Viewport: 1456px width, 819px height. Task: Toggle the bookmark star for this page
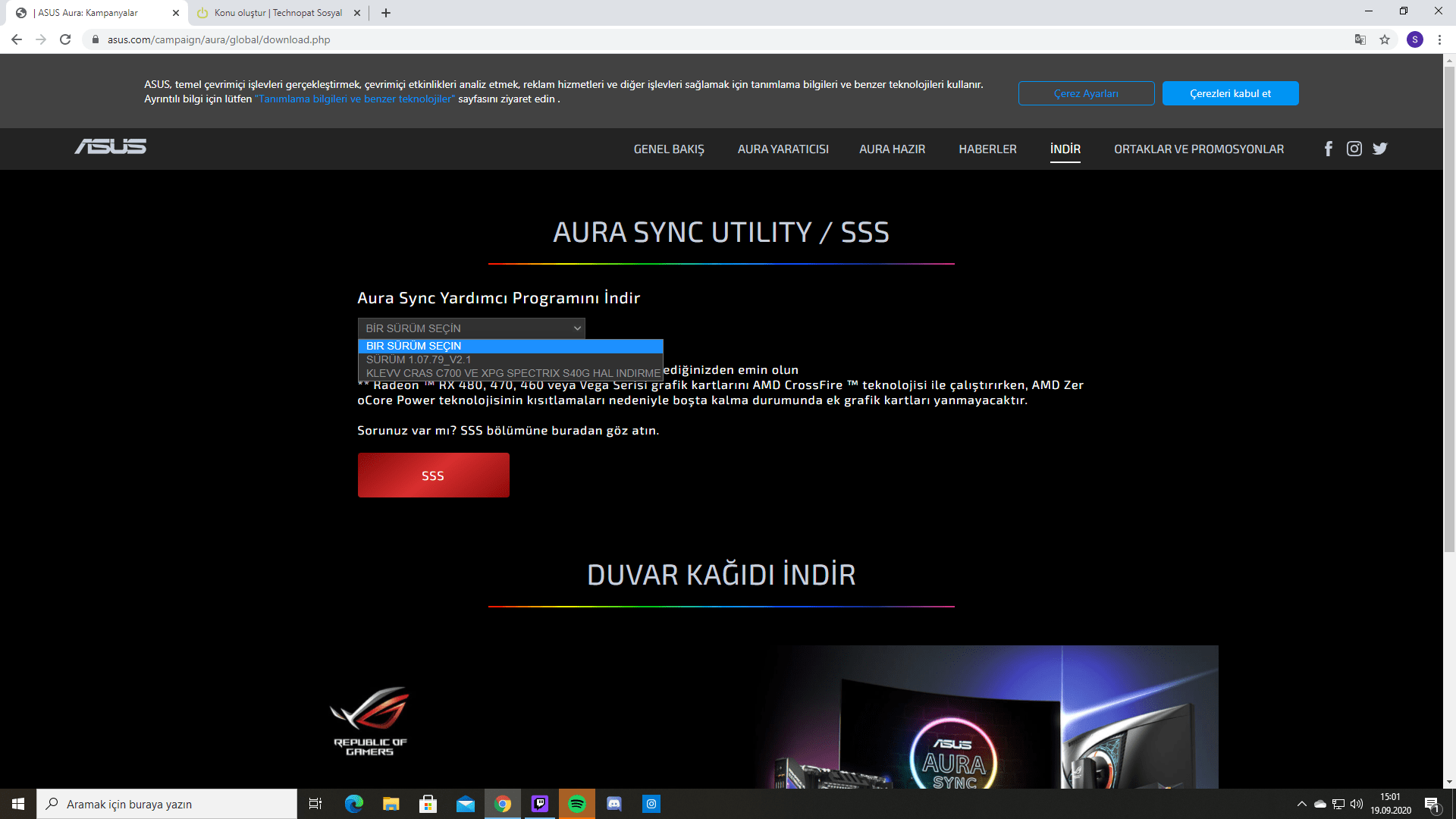coord(1385,39)
